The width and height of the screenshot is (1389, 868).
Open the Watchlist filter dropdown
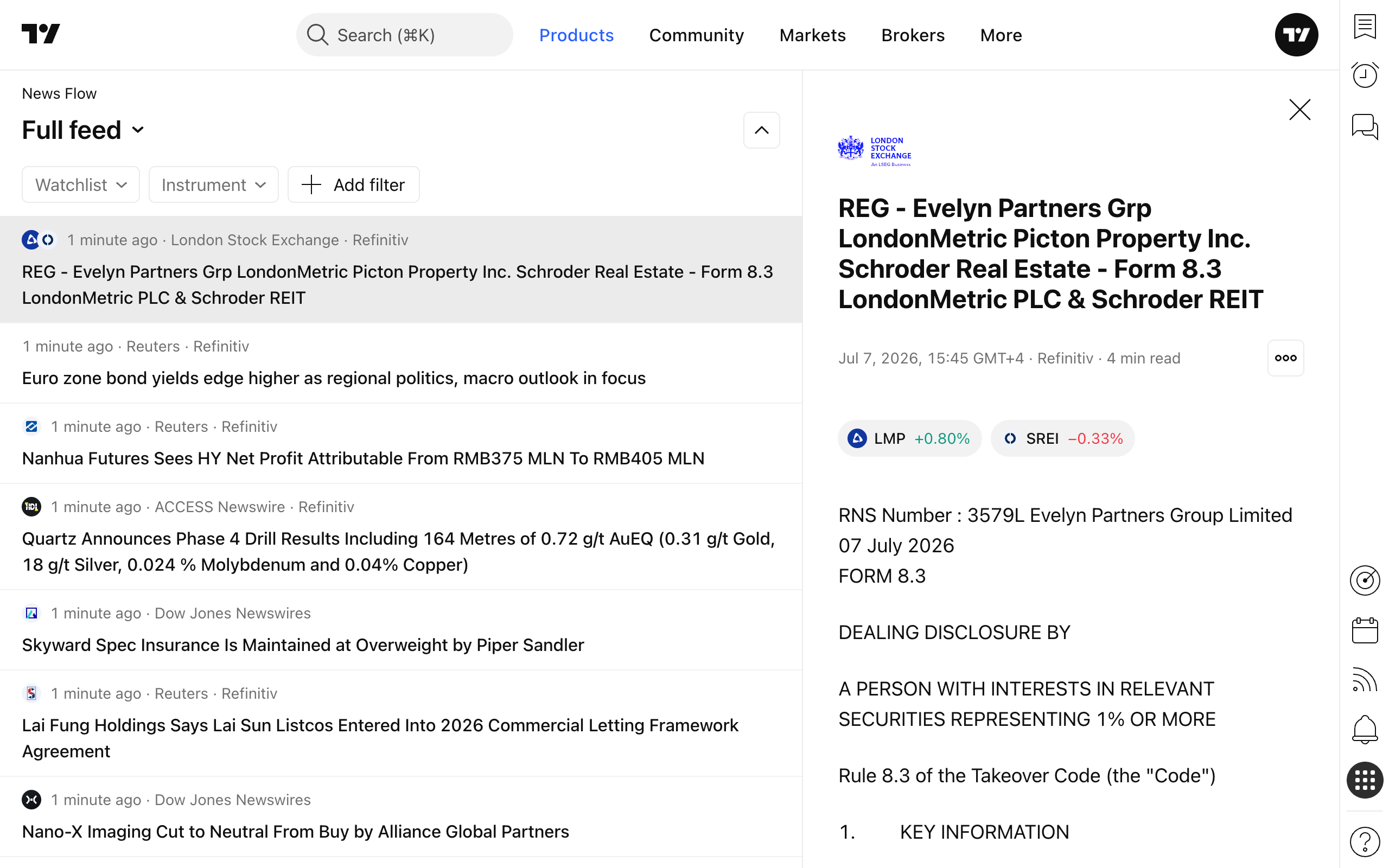pyautogui.click(x=81, y=185)
